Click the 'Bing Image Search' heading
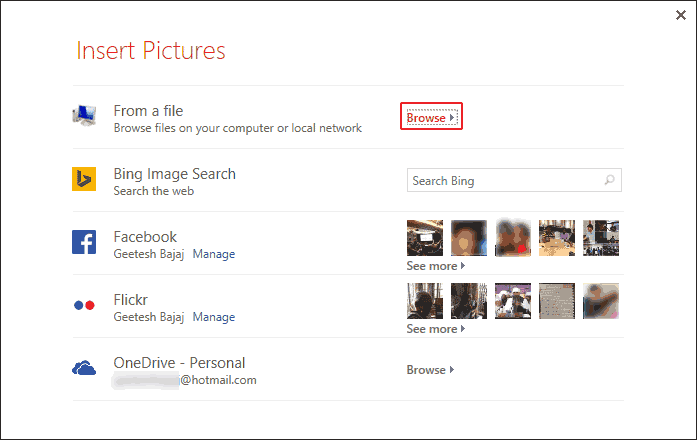 (174, 174)
